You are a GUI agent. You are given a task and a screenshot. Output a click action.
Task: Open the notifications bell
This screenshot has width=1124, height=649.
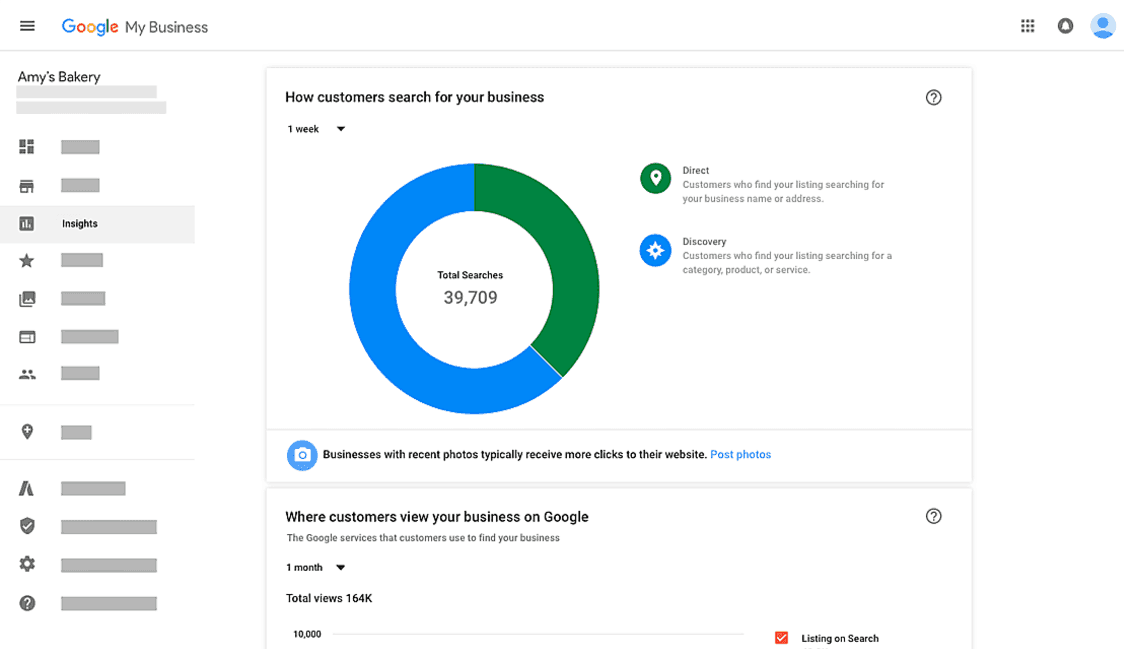pyautogui.click(x=1065, y=27)
